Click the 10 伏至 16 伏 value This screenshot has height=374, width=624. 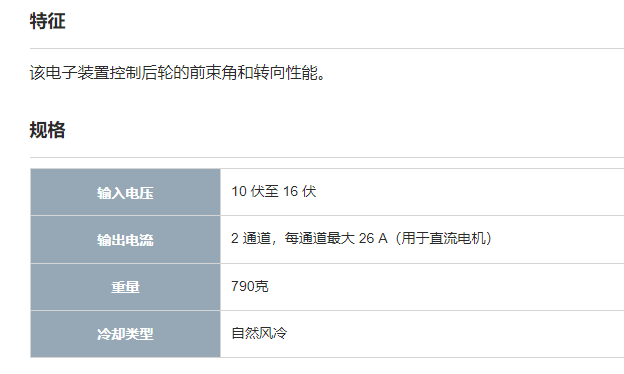[274, 191]
